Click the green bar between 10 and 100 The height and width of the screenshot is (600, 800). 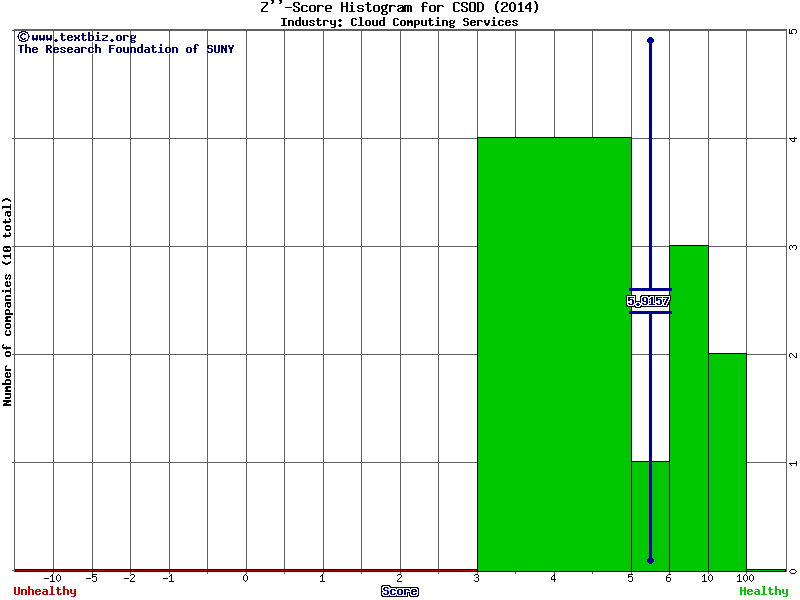(728, 462)
